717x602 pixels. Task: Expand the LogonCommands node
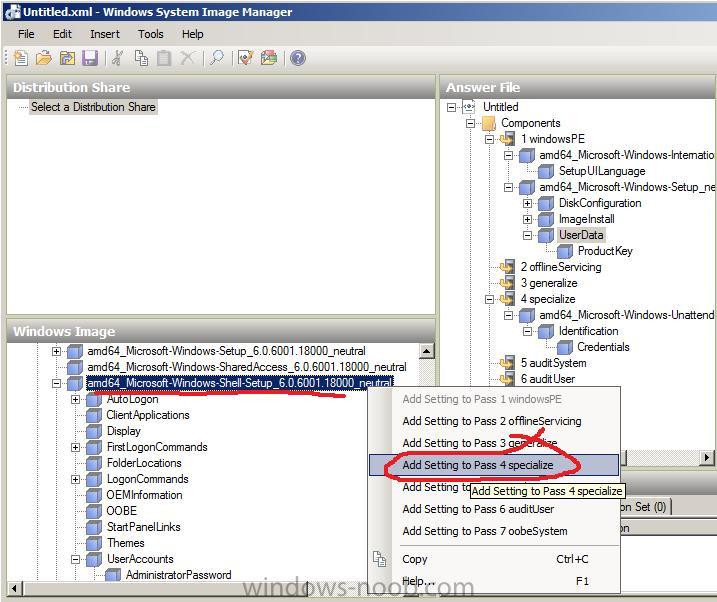[x=75, y=479]
